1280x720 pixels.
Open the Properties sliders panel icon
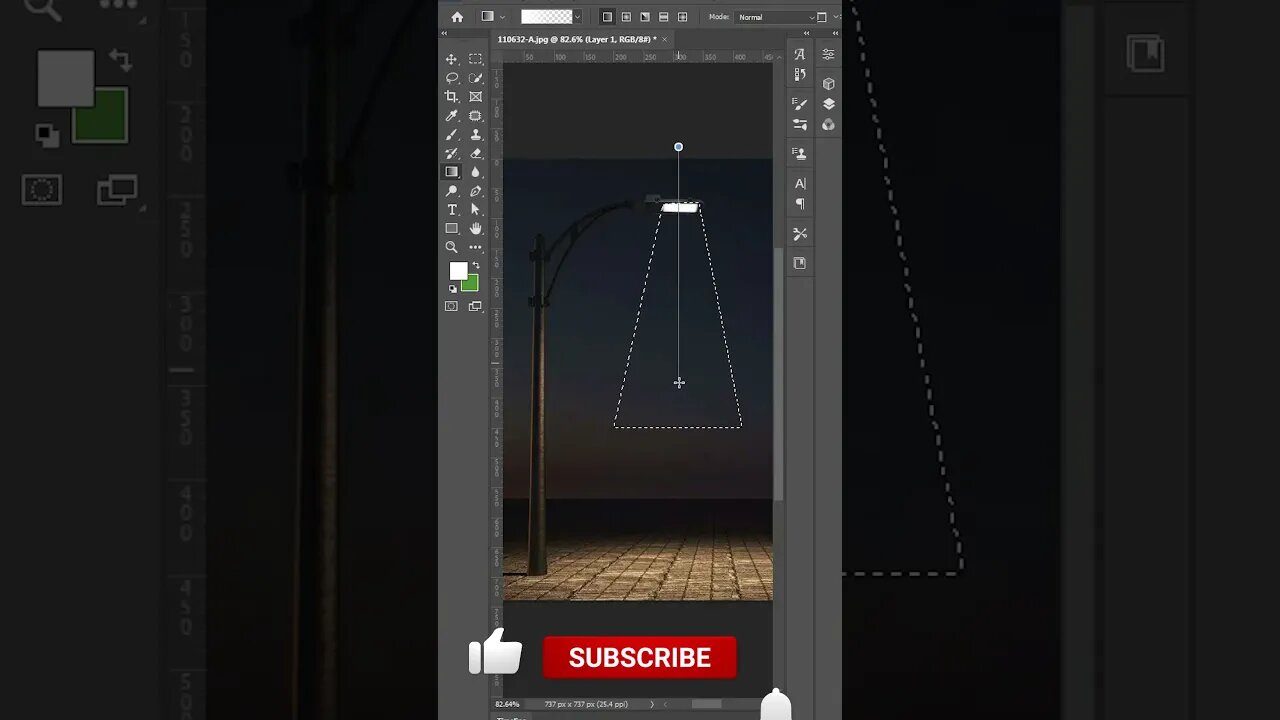pos(828,55)
